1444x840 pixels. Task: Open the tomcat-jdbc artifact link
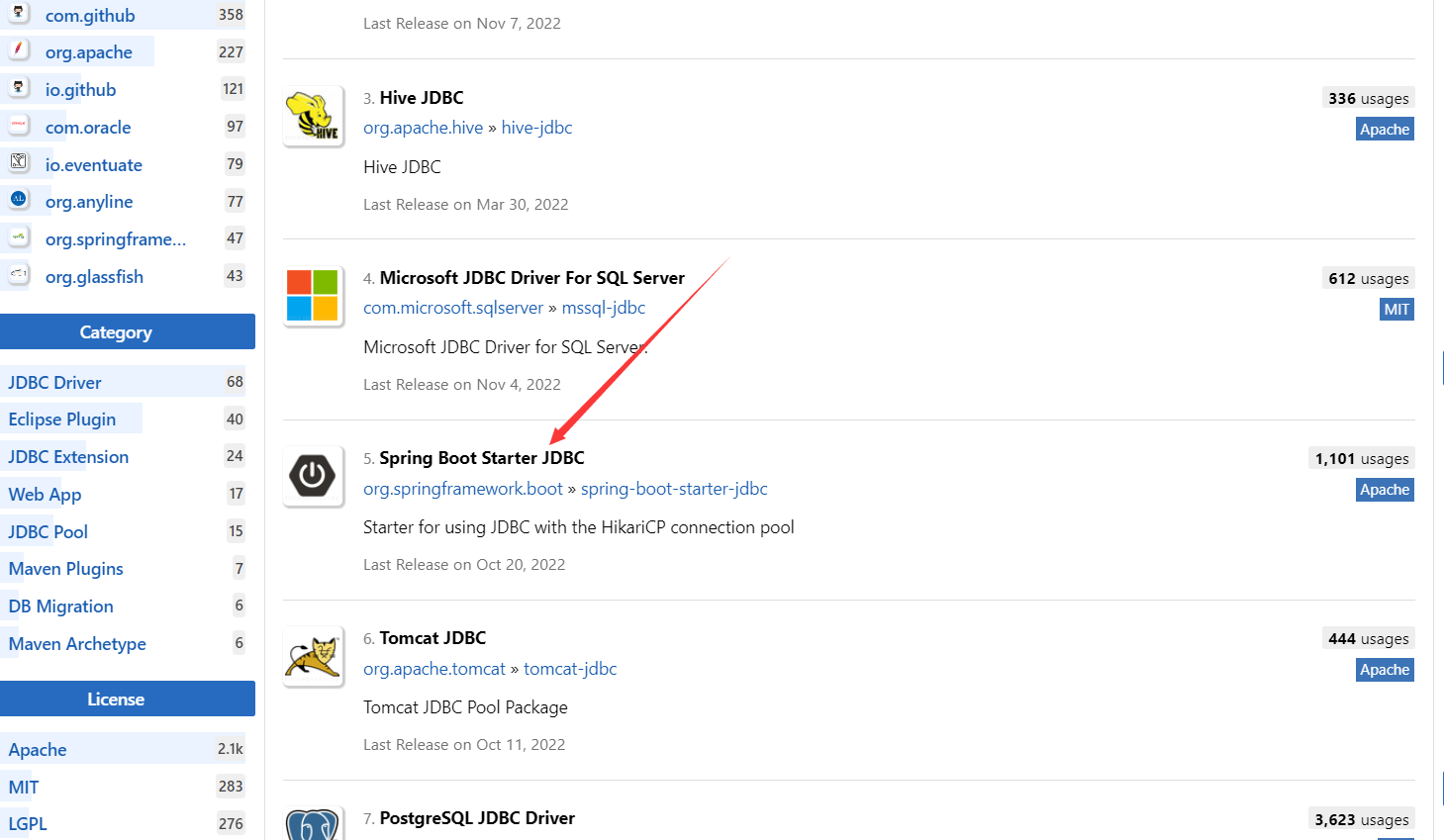(x=570, y=669)
